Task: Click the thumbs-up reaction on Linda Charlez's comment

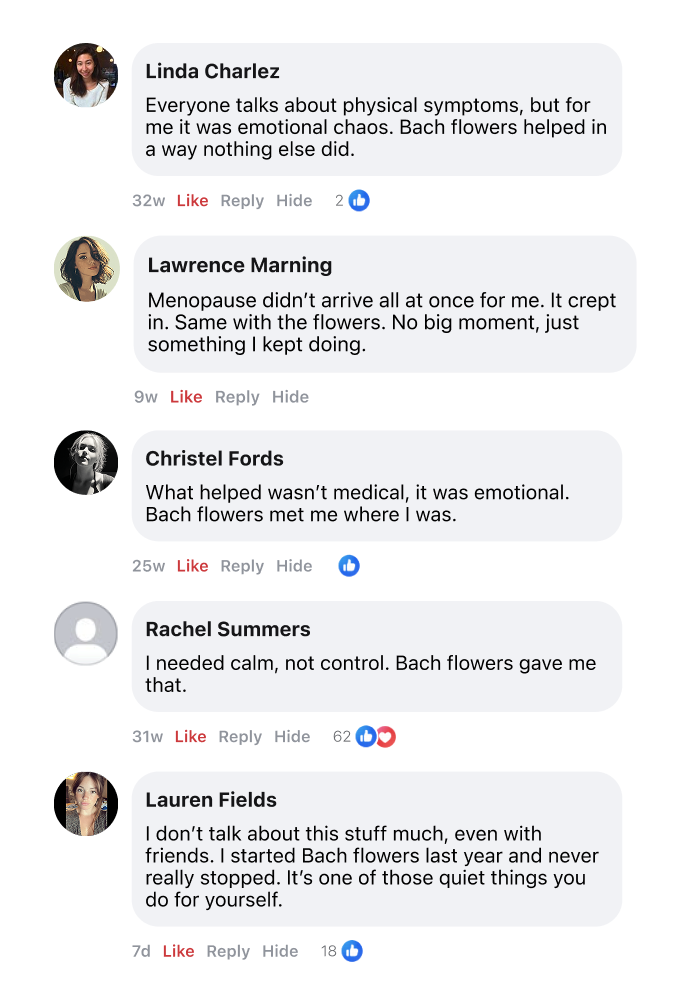Action: pyautogui.click(x=359, y=201)
